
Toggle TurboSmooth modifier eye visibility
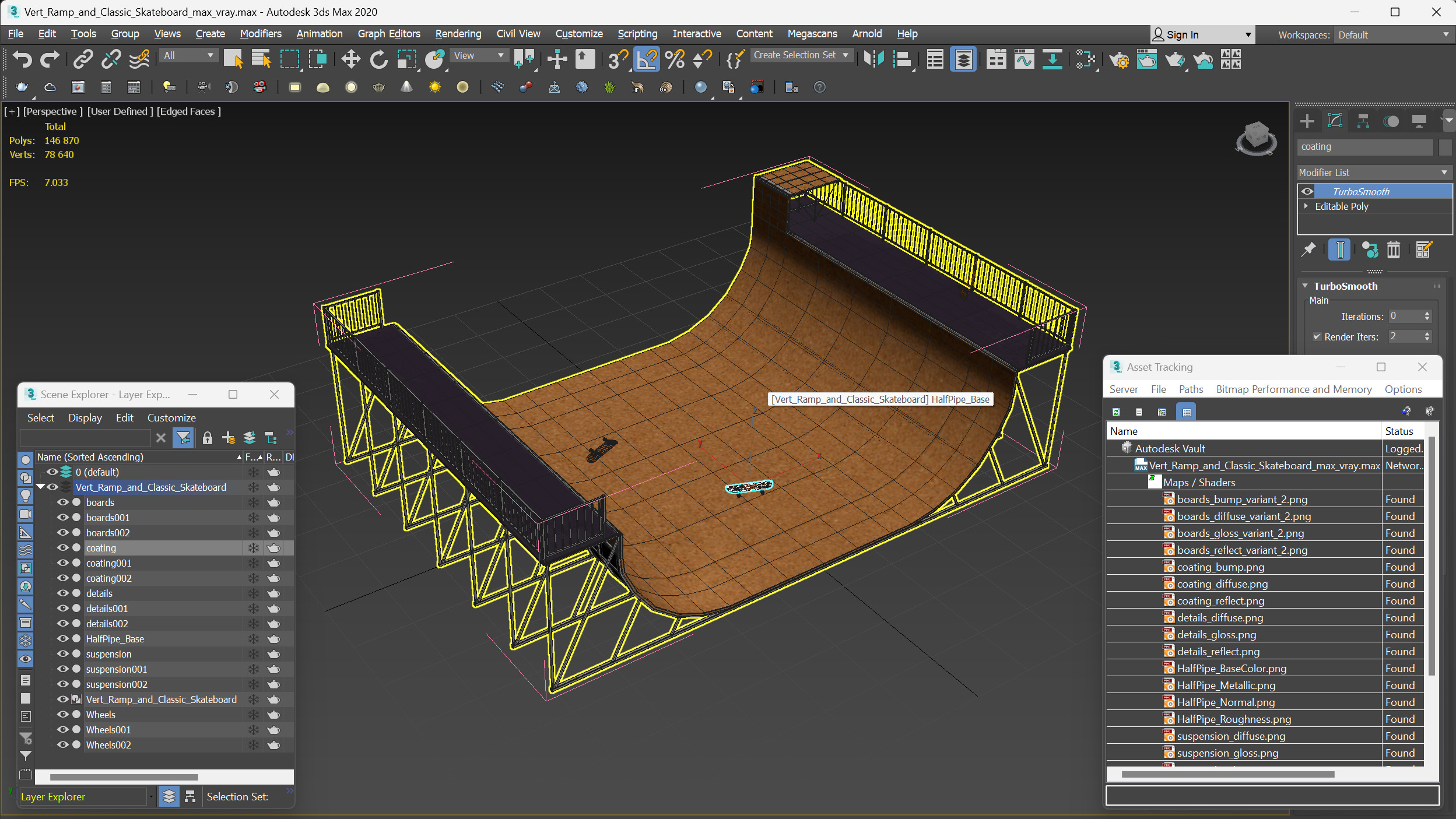(1307, 192)
